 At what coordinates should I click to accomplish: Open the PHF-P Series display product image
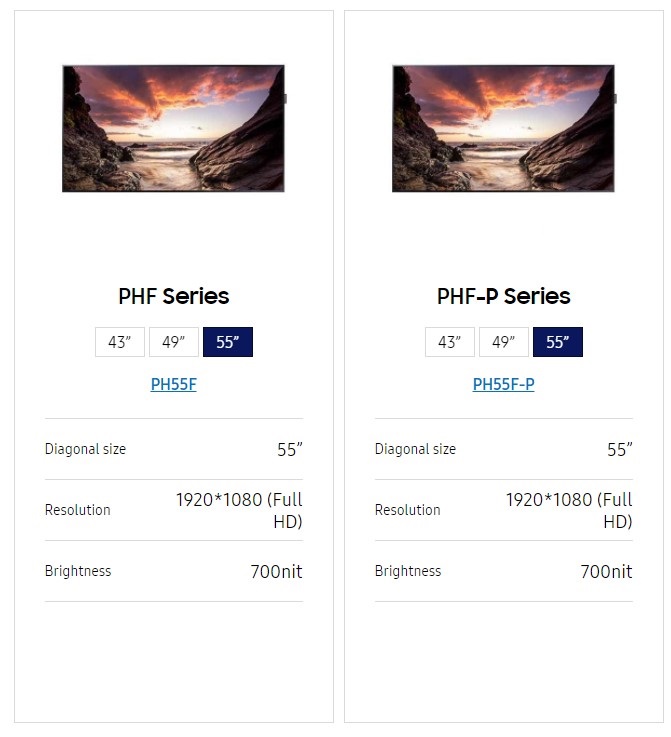[x=504, y=128]
